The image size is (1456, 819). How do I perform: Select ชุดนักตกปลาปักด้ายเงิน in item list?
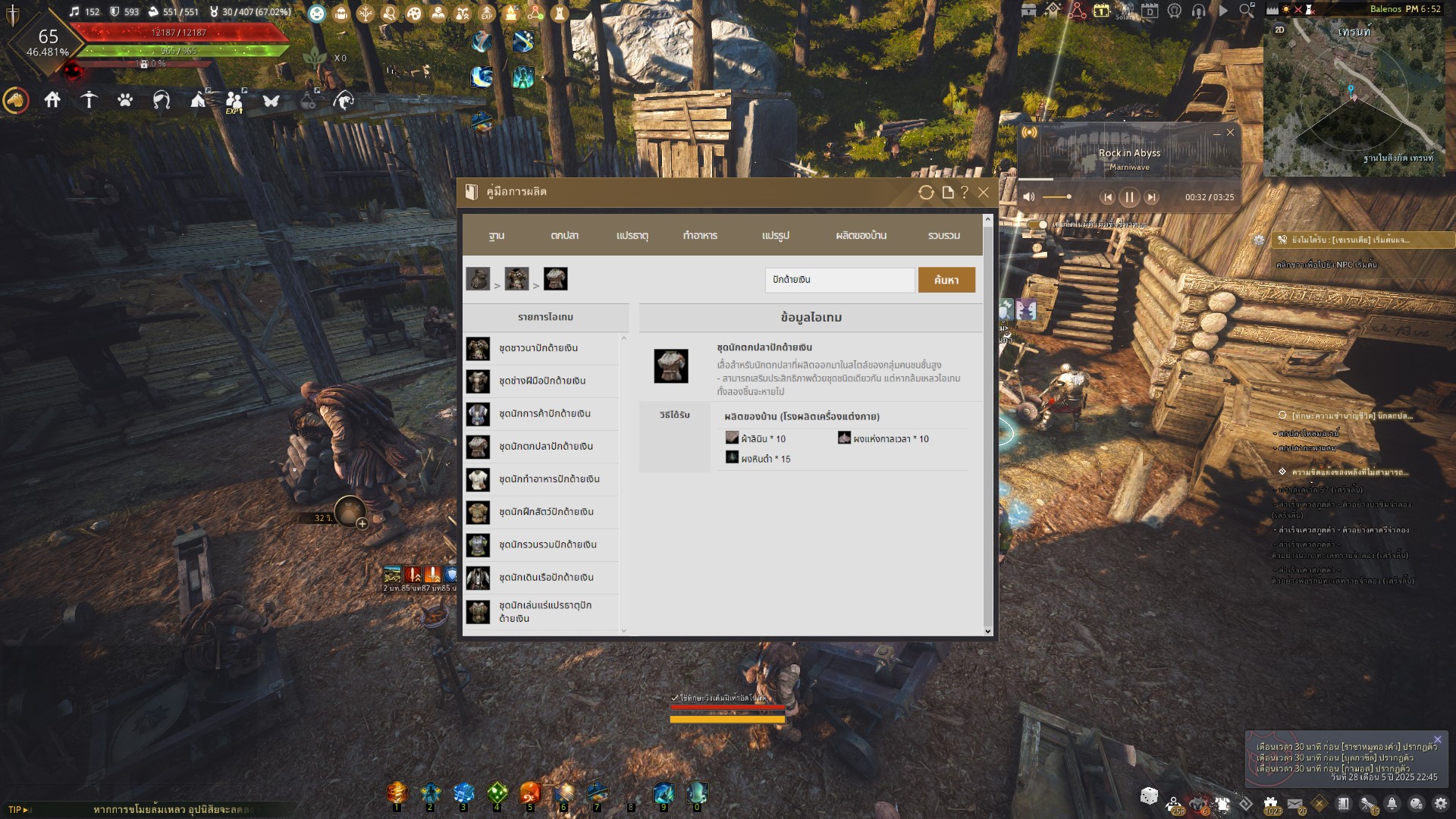[x=541, y=447]
